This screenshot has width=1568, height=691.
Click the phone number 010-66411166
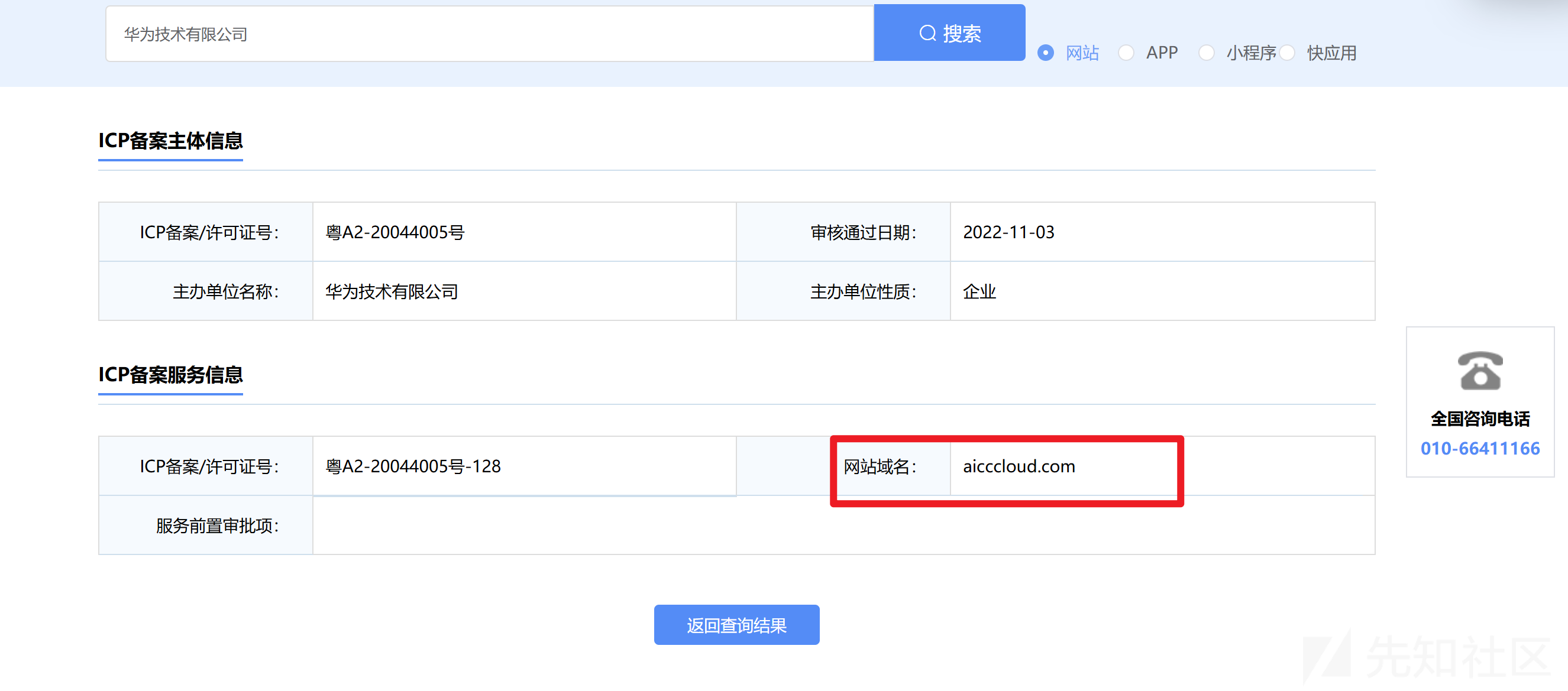tap(1480, 448)
